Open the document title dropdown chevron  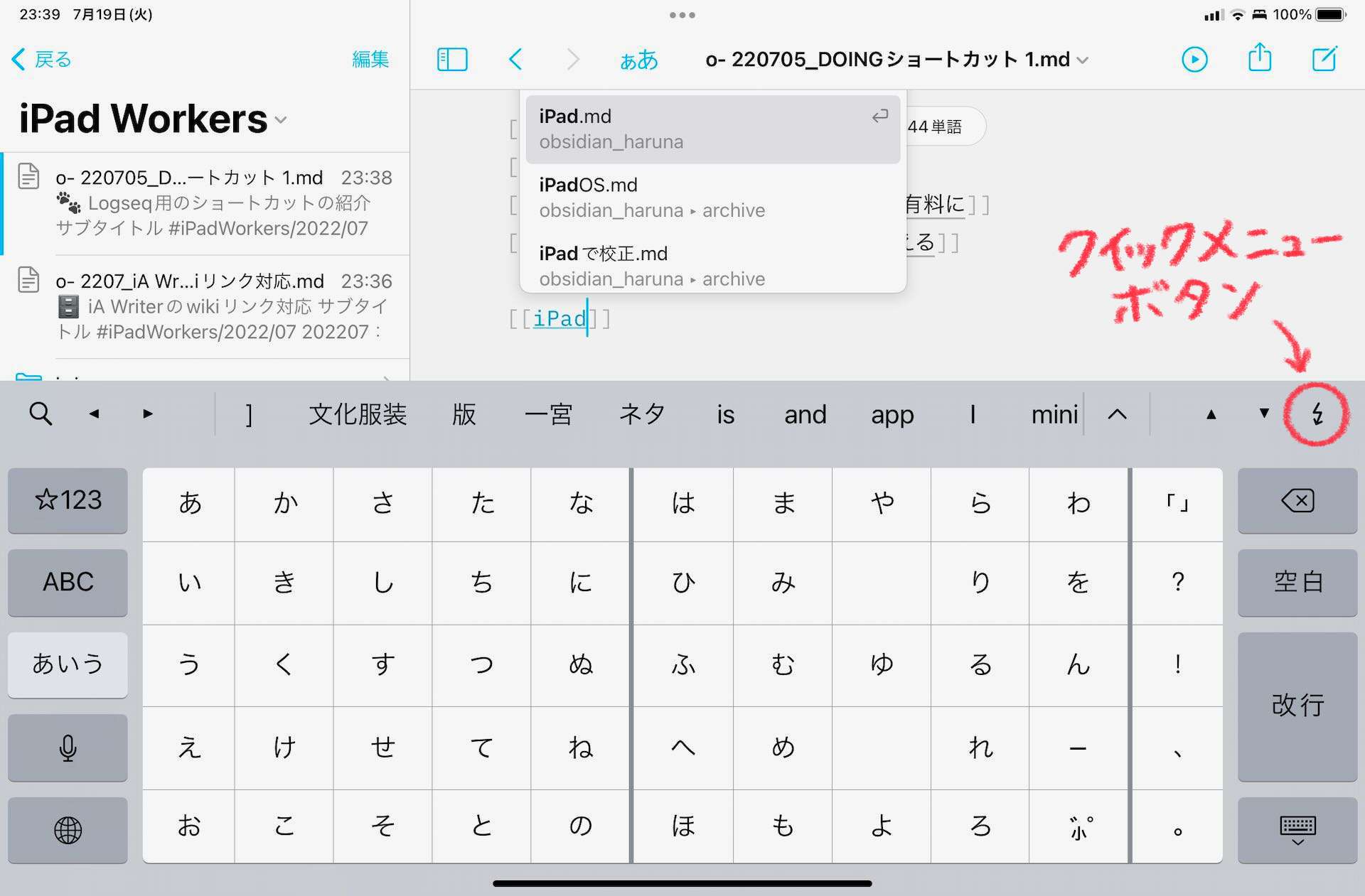(x=1083, y=60)
